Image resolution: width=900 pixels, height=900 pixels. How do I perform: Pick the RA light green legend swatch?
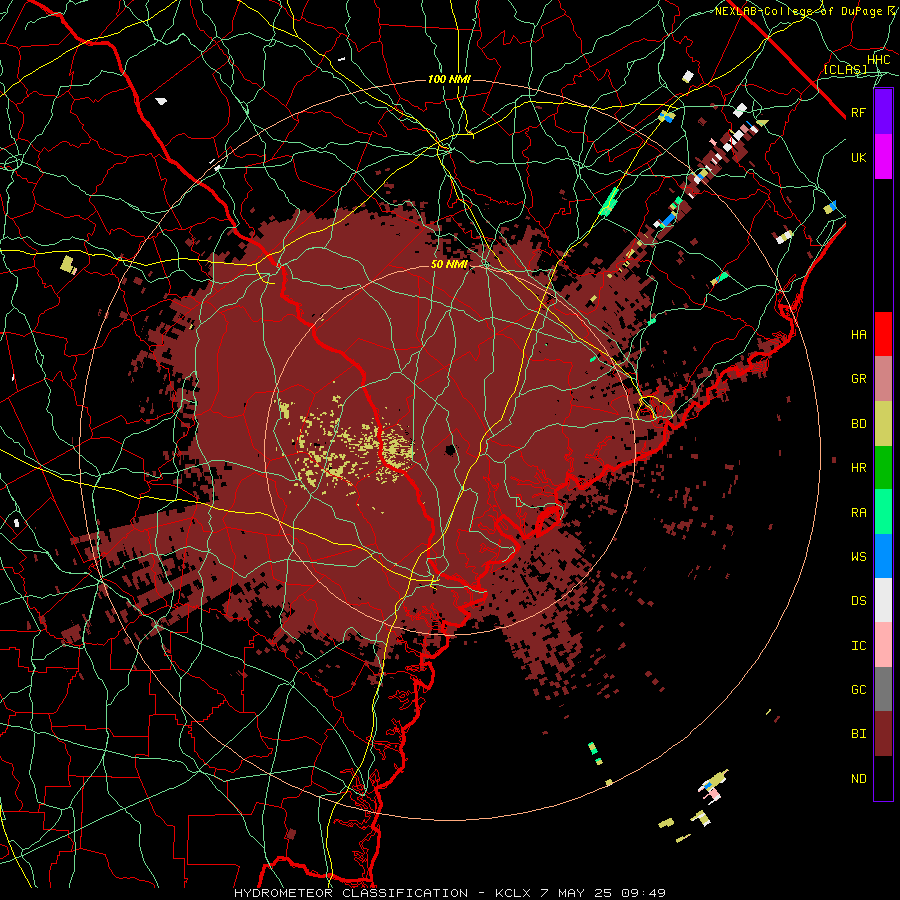point(883,512)
